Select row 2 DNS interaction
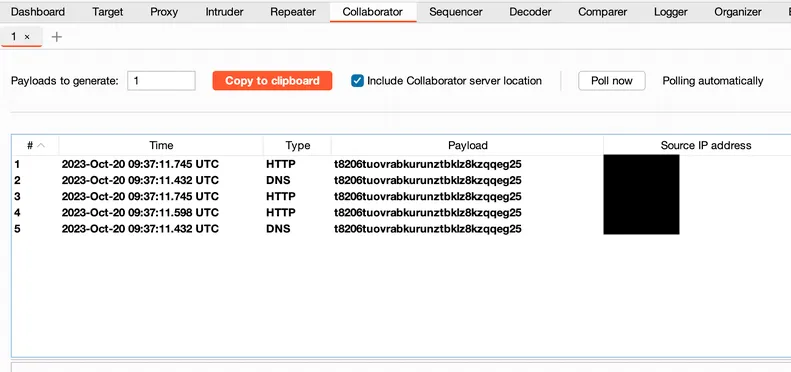This screenshot has width=791, height=372. pos(402,180)
